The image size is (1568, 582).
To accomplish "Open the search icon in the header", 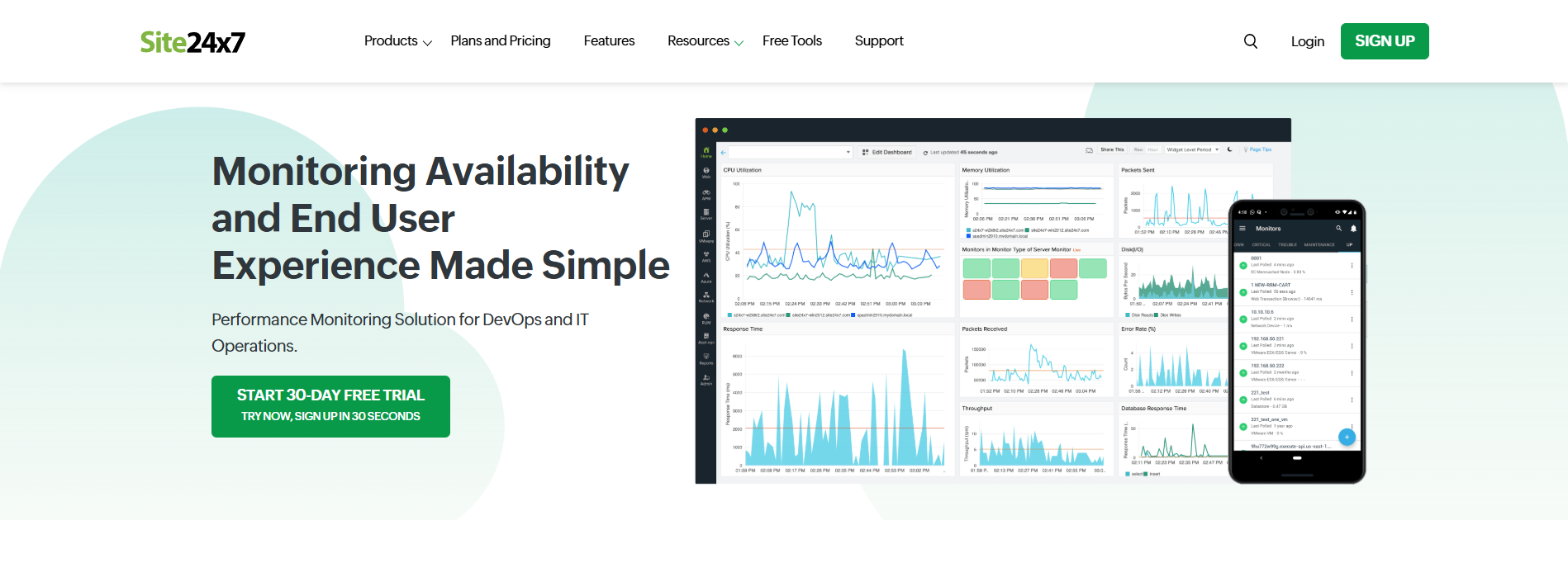I will coord(1251,41).
